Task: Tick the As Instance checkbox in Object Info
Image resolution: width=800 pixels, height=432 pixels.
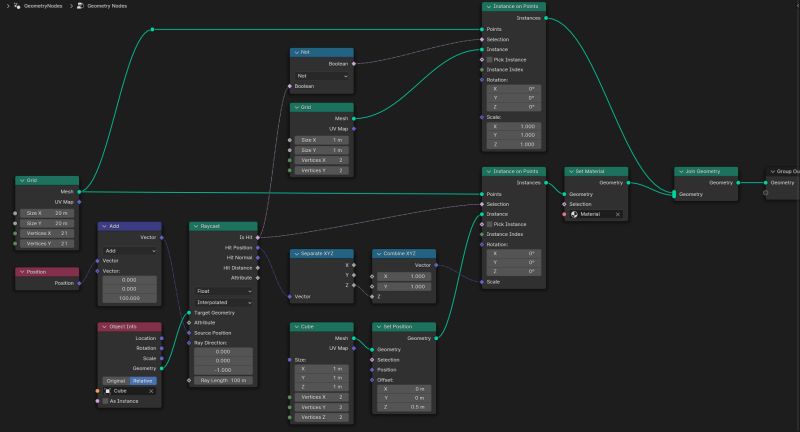Action: [x=106, y=401]
